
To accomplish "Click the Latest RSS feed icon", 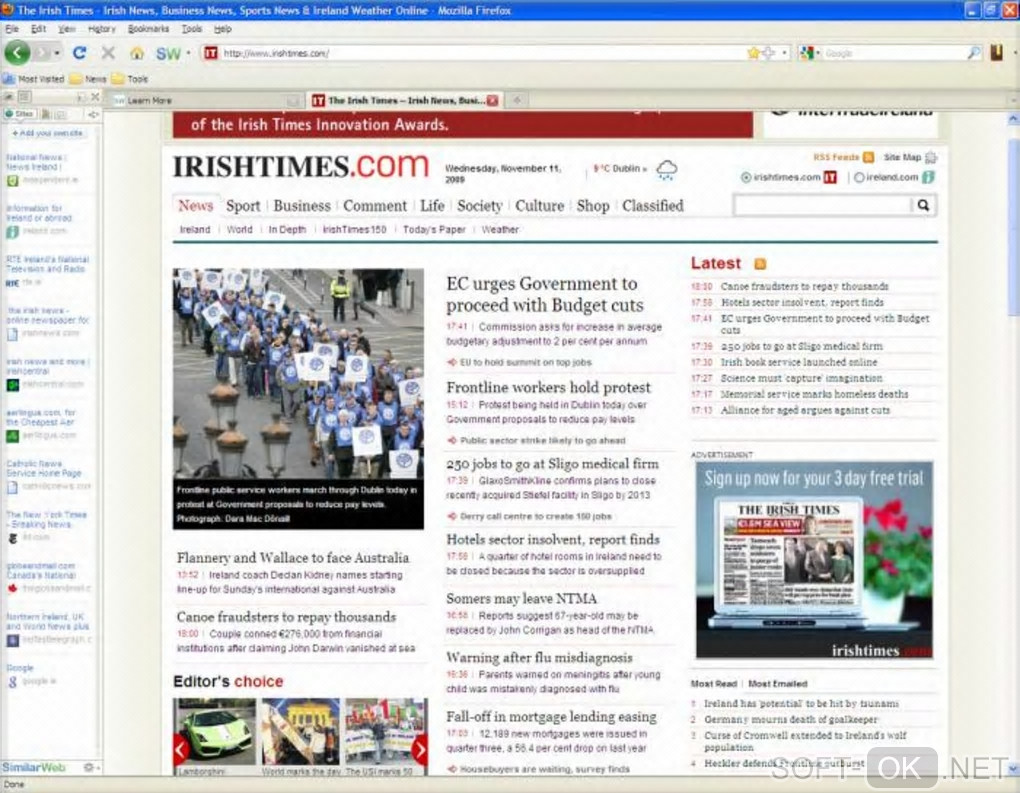I will [x=760, y=263].
